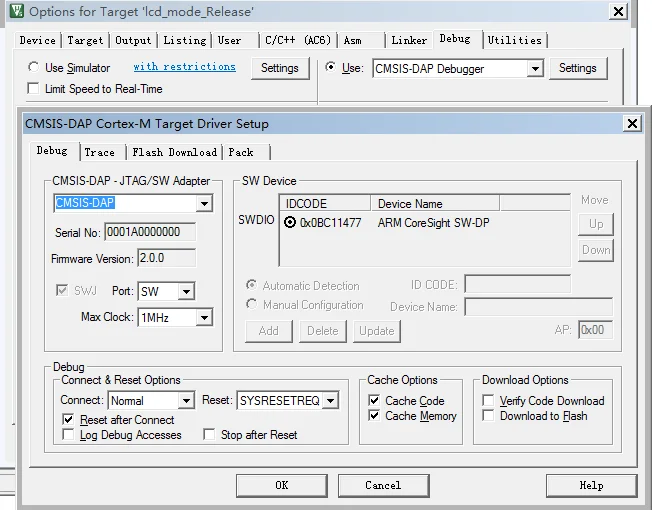Click the Keil uVision icon in the title bar
The height and width of the screenshot is (510, 652).
(x=17, y=11)
